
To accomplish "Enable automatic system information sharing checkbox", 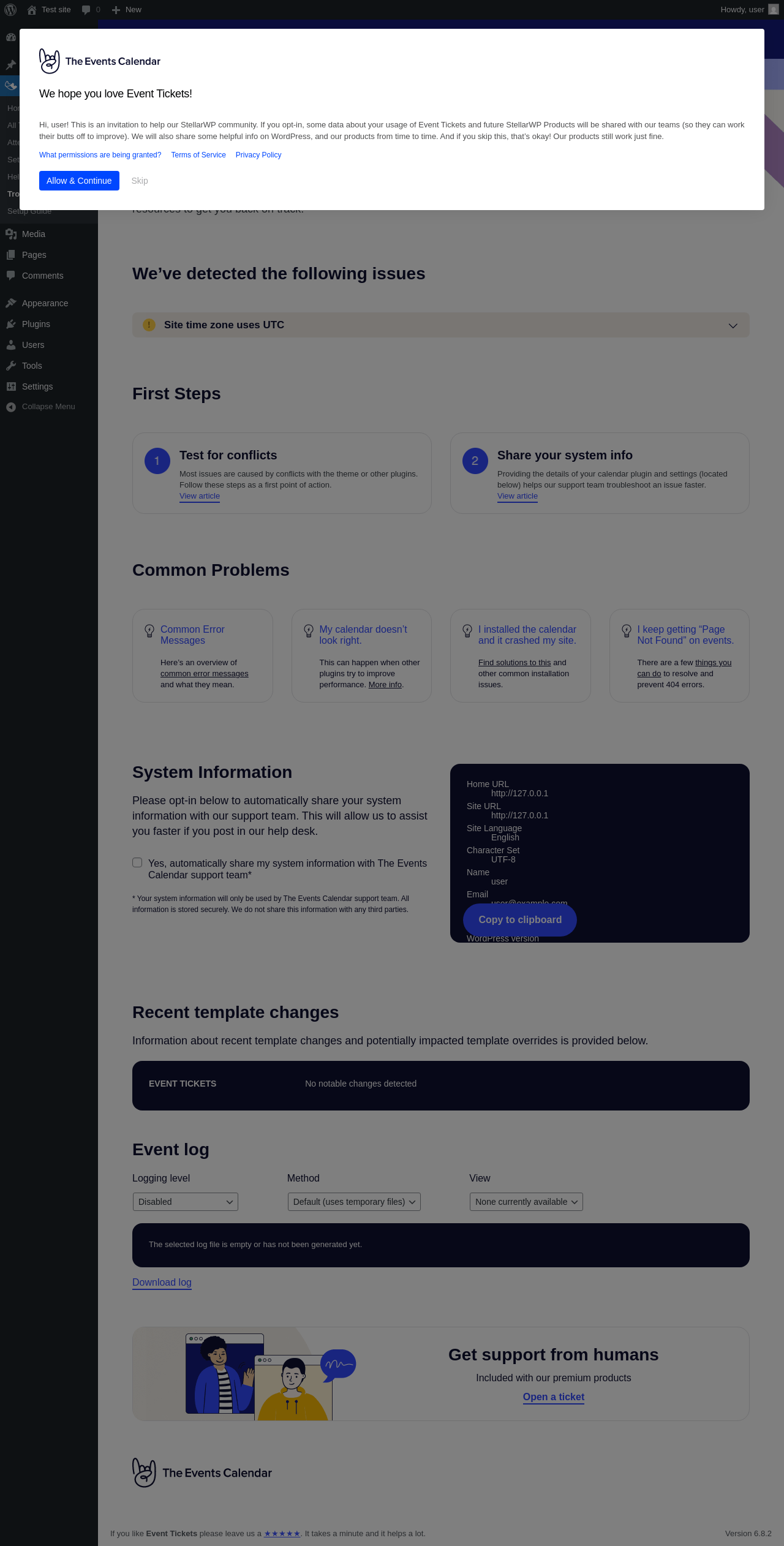I will (x=137, y=862).
